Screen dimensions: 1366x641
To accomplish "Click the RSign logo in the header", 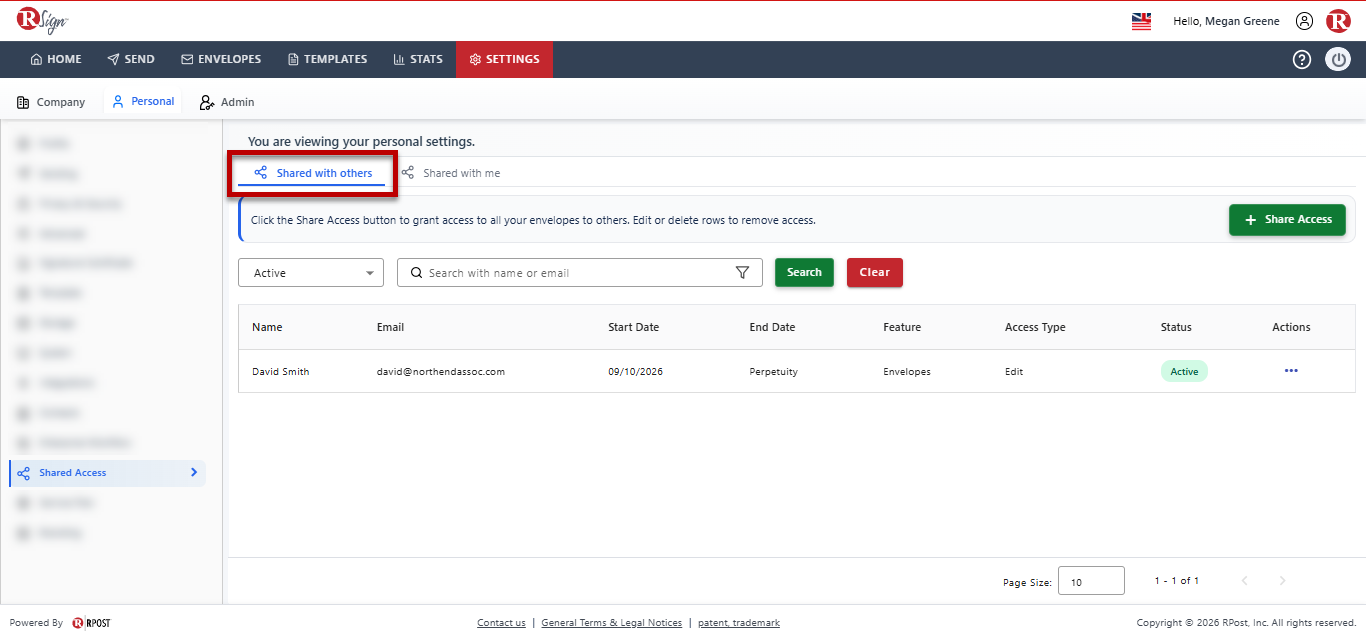I will click(x=42, y=20).
